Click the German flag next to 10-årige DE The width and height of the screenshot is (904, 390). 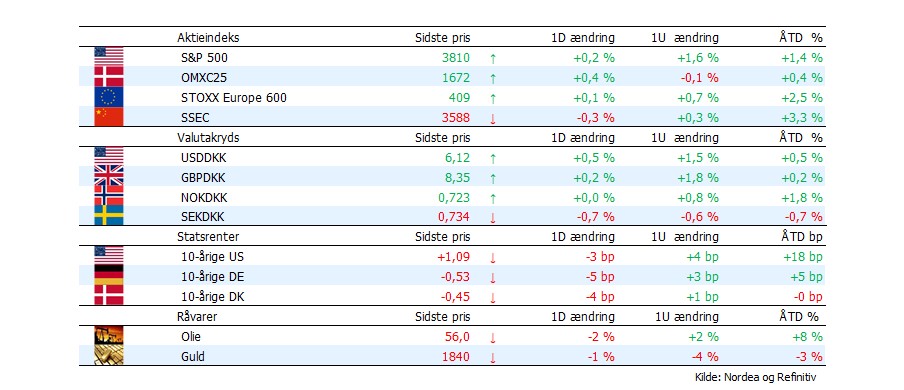[x=109, y=275]
